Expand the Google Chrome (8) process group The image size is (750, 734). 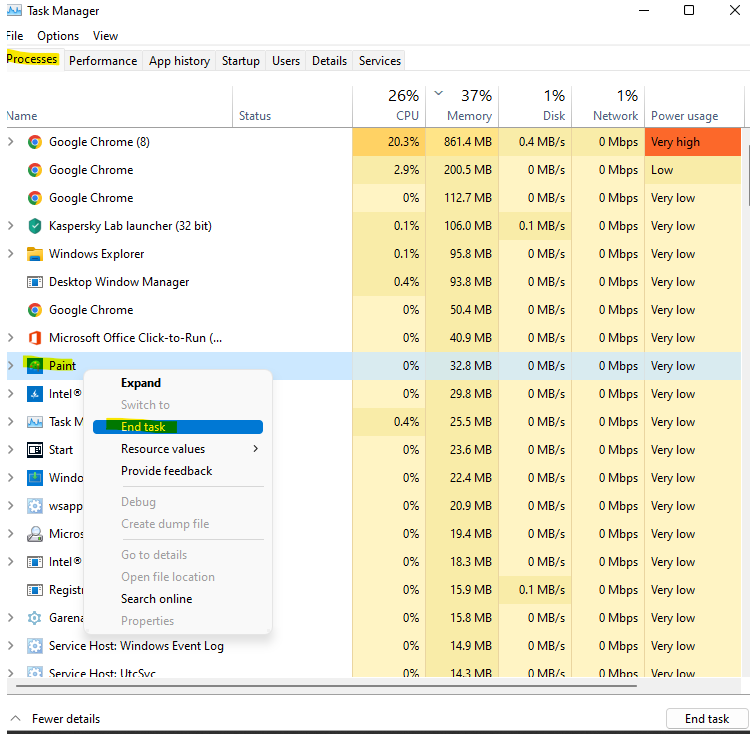11,142
